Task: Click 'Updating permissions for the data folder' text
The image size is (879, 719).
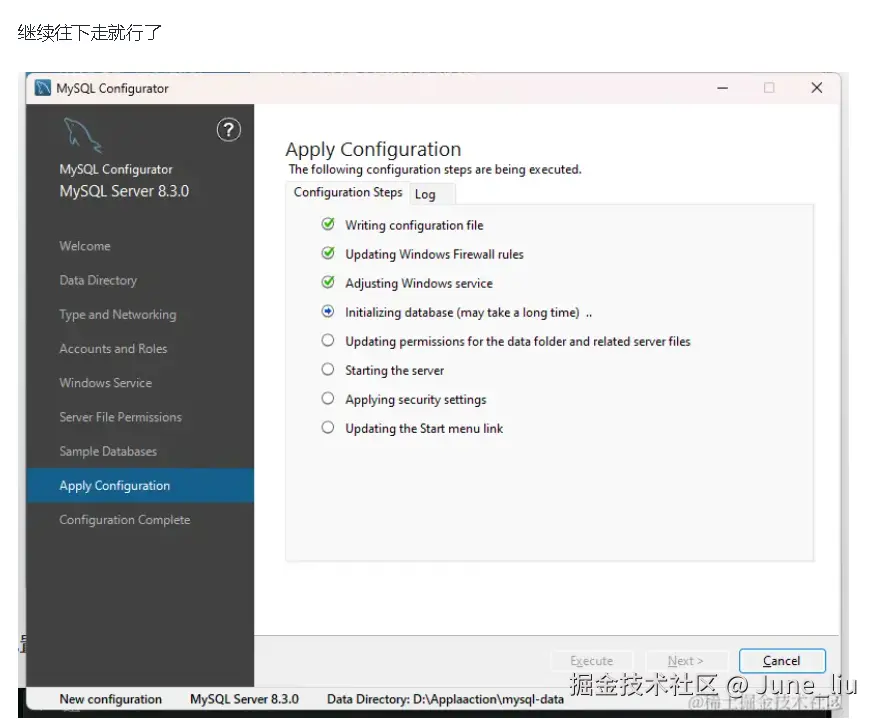Action: 517,341
